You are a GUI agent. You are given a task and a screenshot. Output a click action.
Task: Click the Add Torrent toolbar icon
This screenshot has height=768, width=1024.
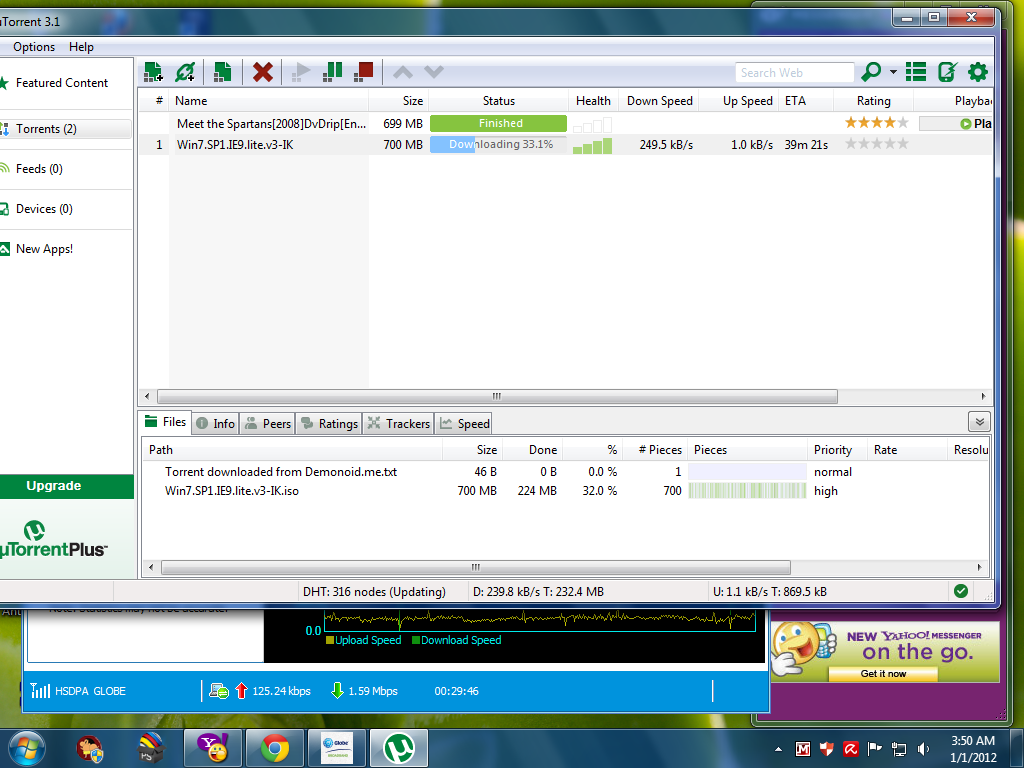153,72
